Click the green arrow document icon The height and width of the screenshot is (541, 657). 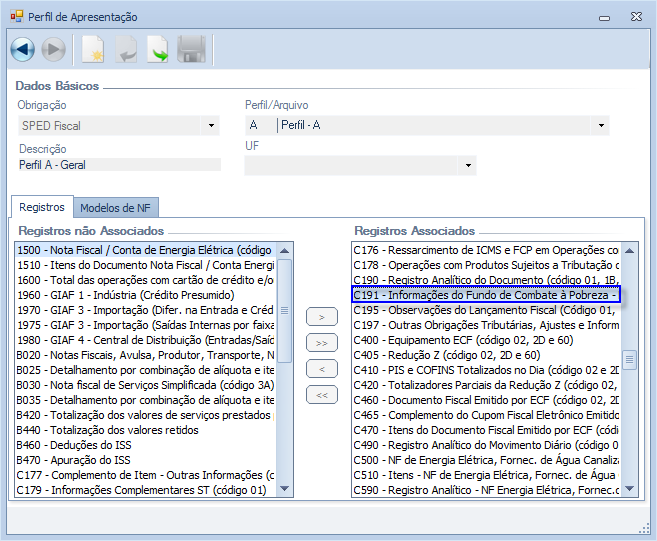tap(158, 49)
